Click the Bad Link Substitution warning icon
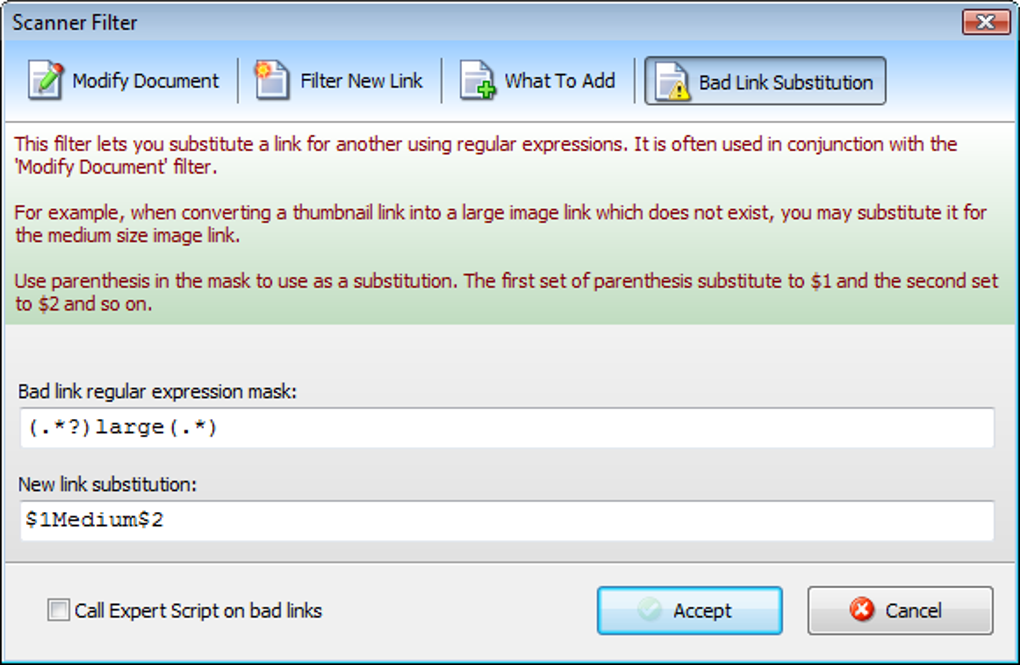This screenshot has width=1020, height=665. click(x=672, y=82)
